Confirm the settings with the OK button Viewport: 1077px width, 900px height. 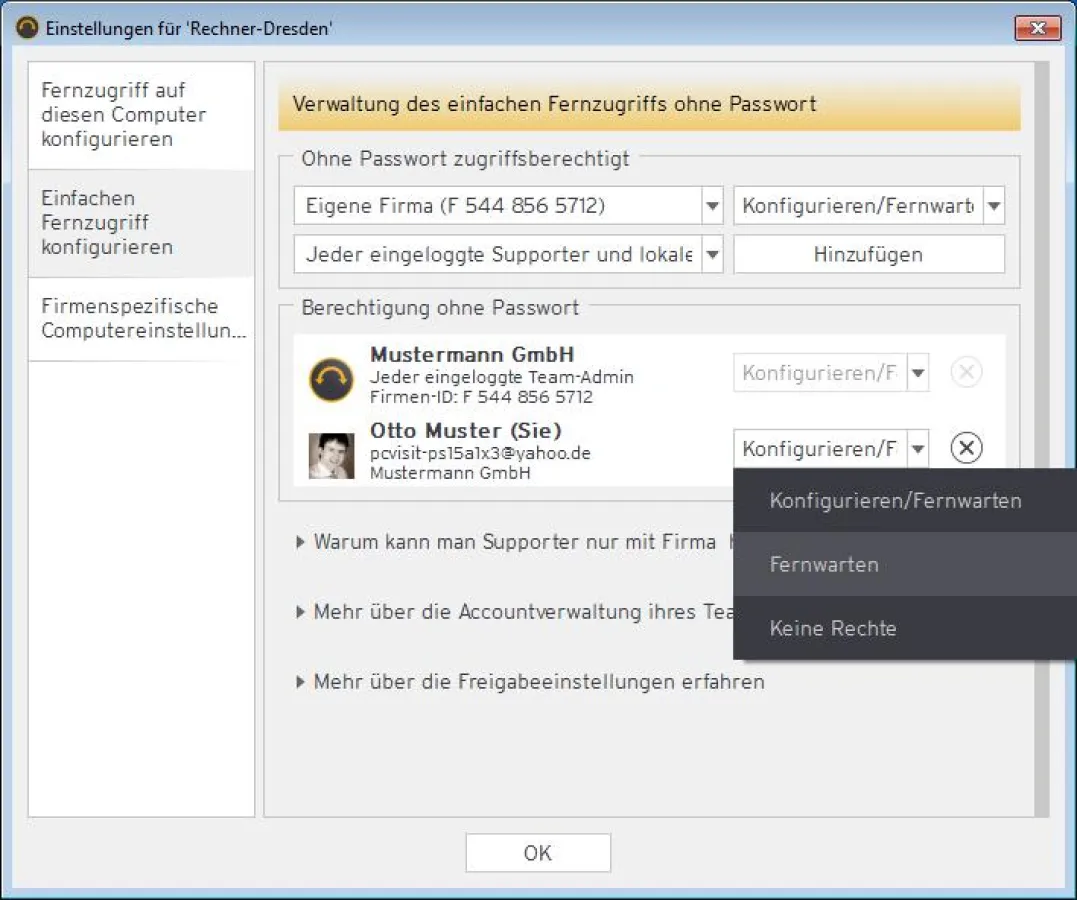coord(538,853)
